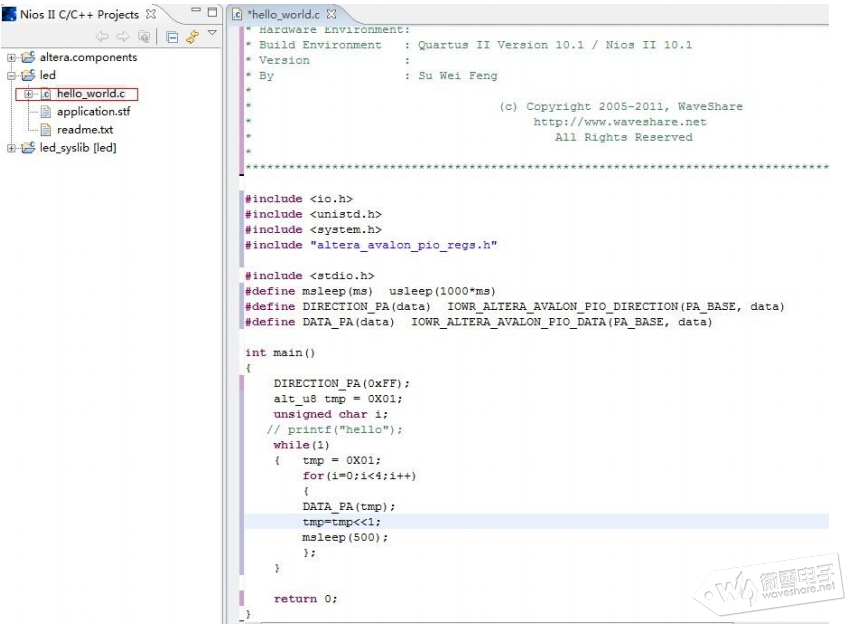Close the Nios II C/C++ Projects view

tap(151, 14)
